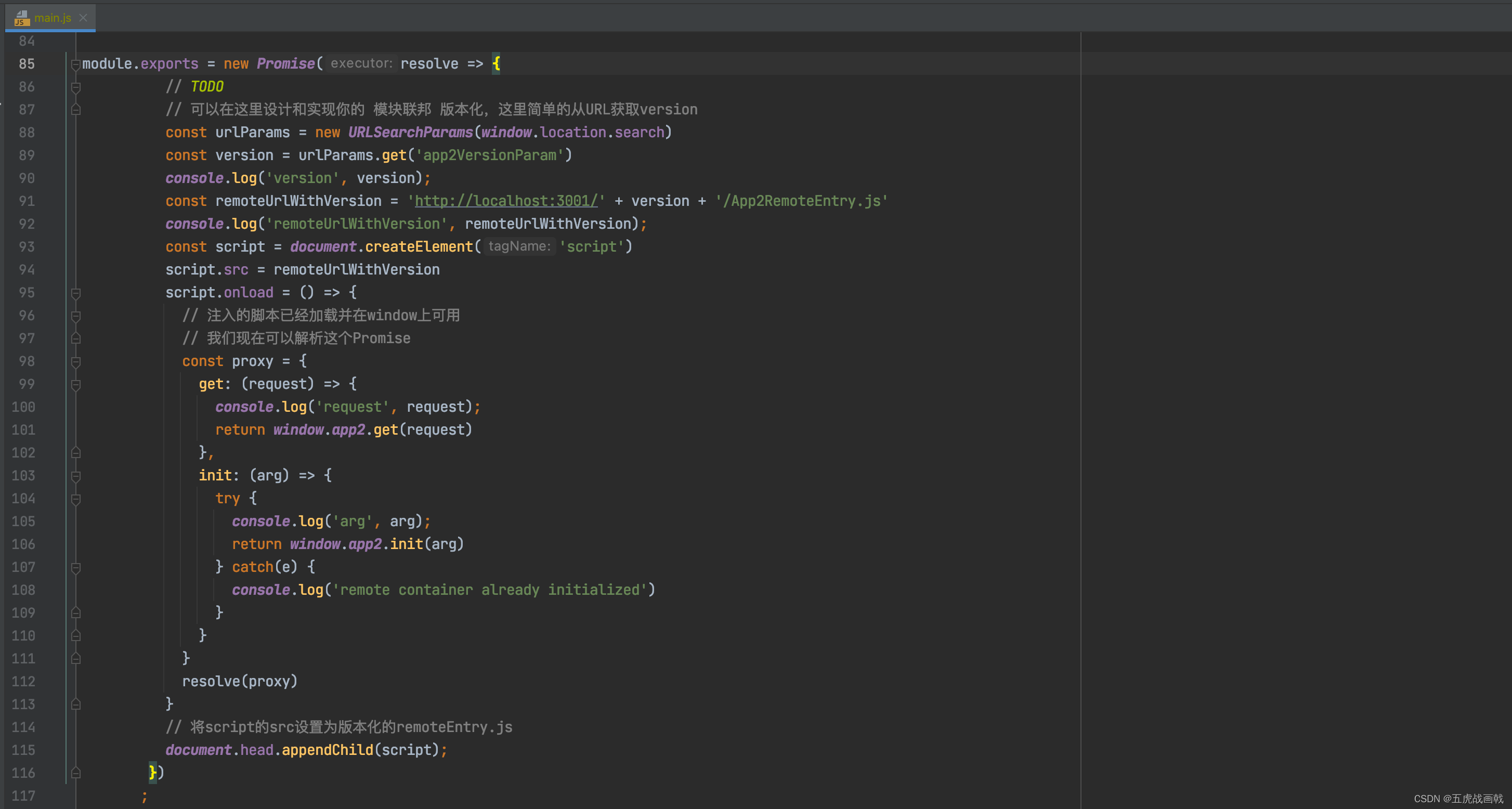Click the TODO comment text
1512x809 pixels.
(x=206, y=87)
